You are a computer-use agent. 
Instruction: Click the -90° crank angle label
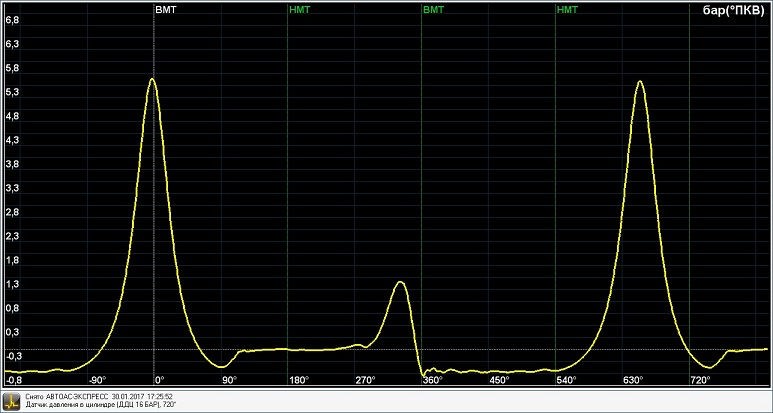point(97,380)
